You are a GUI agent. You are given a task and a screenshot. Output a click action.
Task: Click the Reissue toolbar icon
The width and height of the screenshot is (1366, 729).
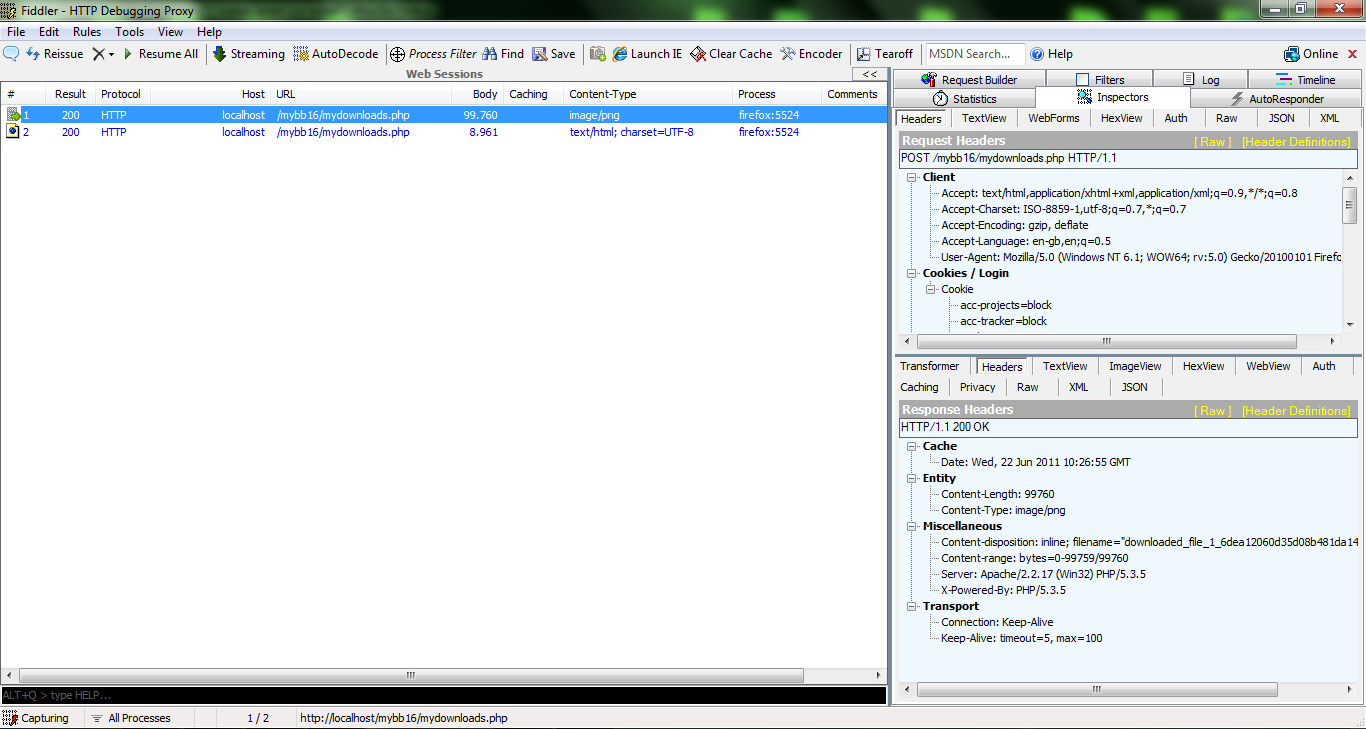coord(33,54)
